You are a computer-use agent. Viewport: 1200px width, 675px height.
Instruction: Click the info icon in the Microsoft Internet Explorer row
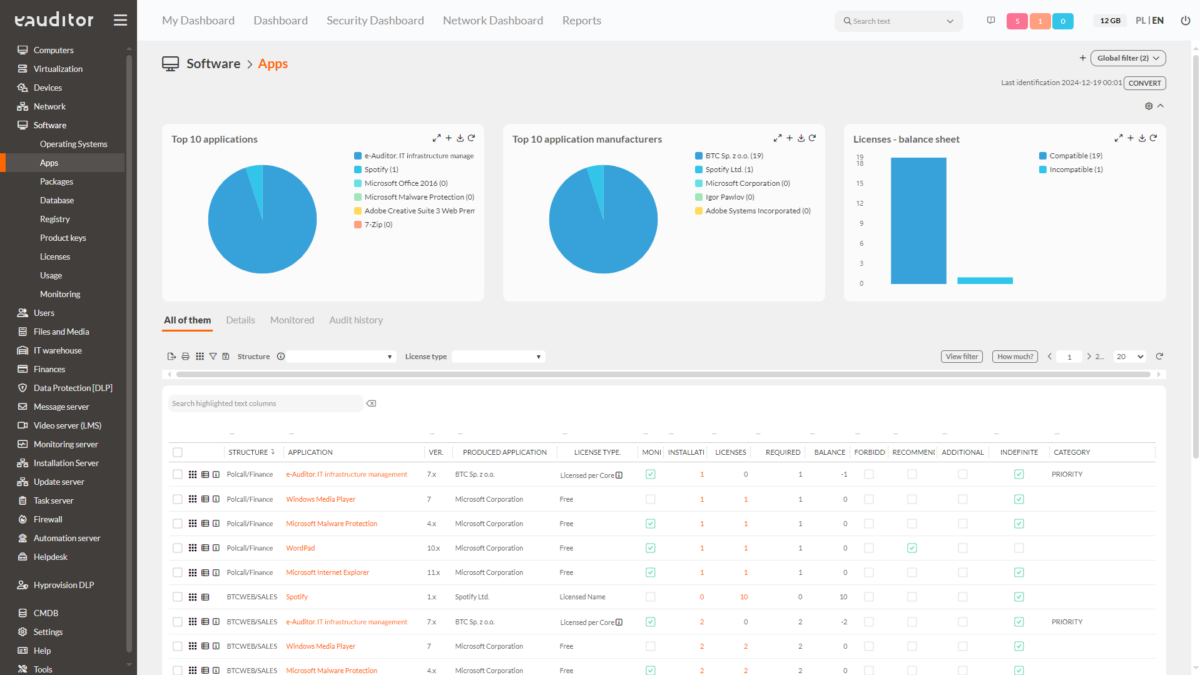(215, 573)
